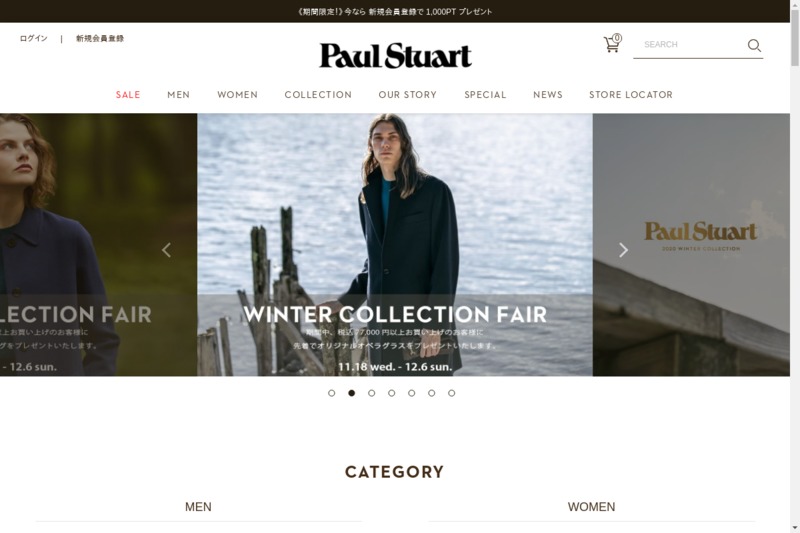Open the shopping cart icon
Viewport: 800px width, 533px height.
pos(612,44)
